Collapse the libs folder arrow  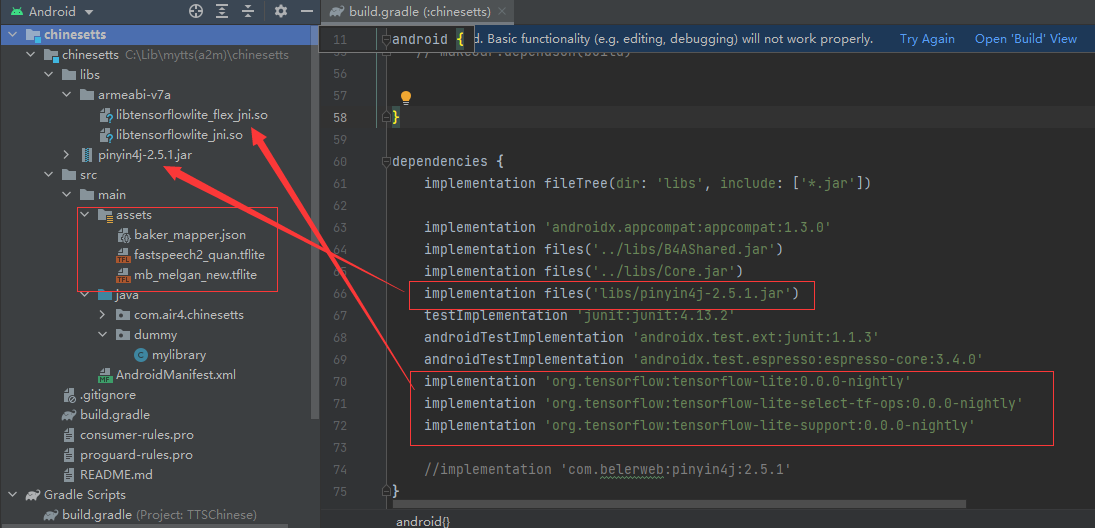click(49, 74)
